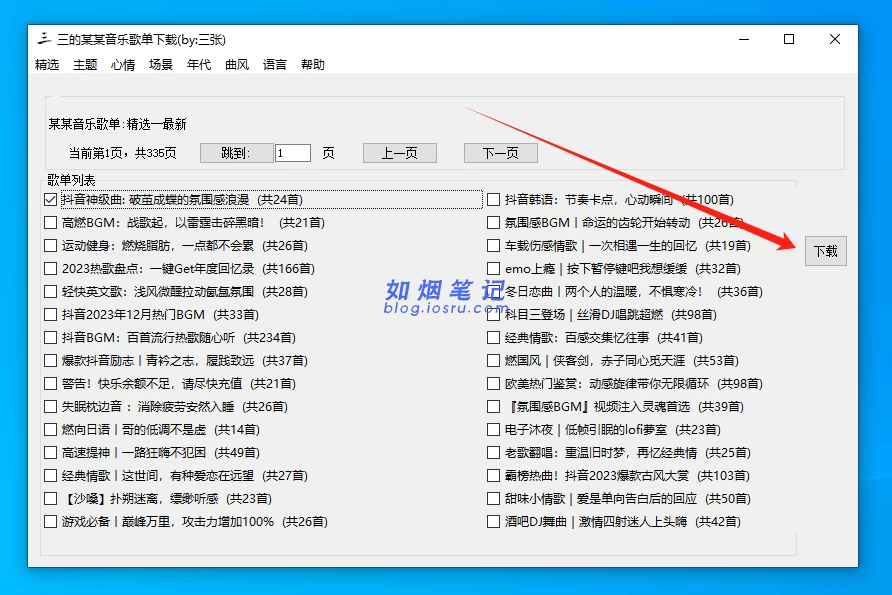Check 游戏必备 巅峰万里 playlist
Viewport: 892px width, 595px height.
click(51, 522)
